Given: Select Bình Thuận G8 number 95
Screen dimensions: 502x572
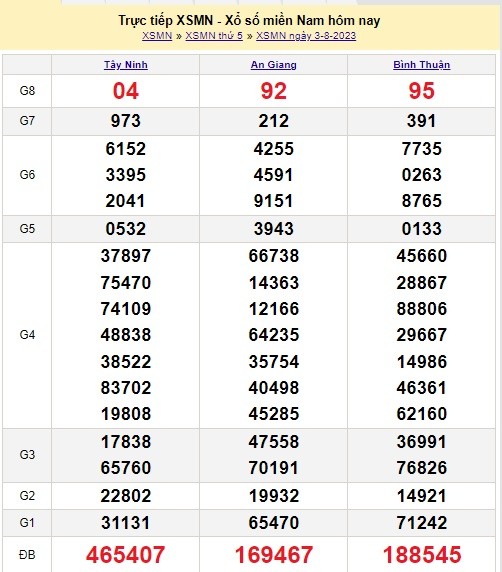Looking at the screenshot, I should pos(422,91).
